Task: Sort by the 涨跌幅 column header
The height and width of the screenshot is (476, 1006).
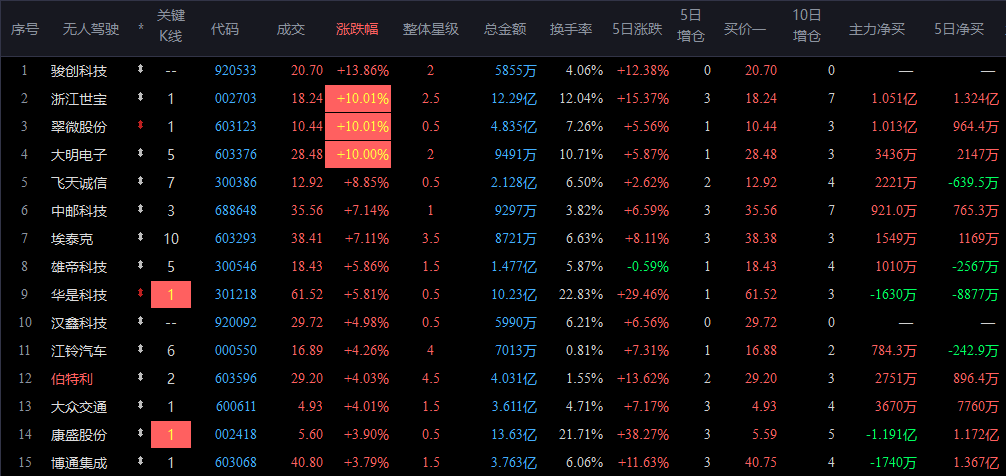Action: (357, 30)
